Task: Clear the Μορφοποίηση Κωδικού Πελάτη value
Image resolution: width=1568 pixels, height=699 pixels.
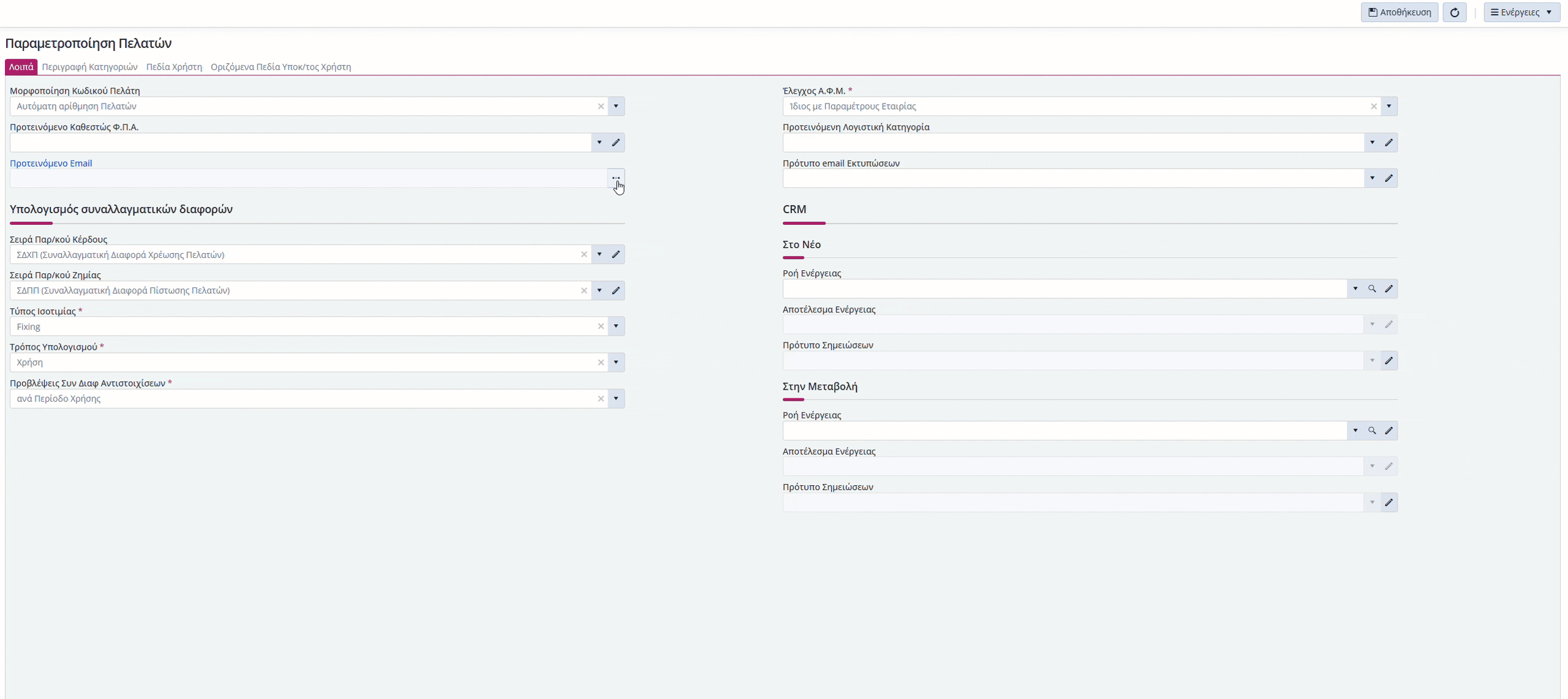Action: [x=601, y=106]
